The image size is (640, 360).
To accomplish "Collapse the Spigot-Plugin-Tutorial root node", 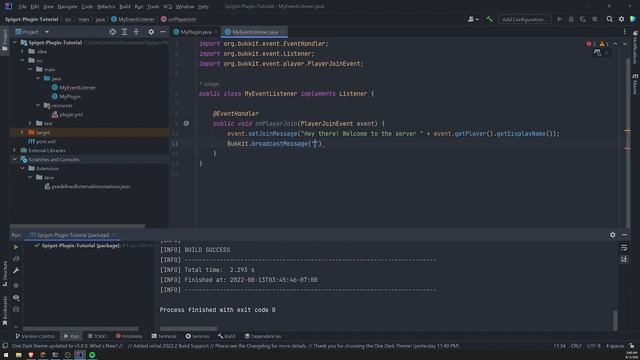I will coord(15,42).
